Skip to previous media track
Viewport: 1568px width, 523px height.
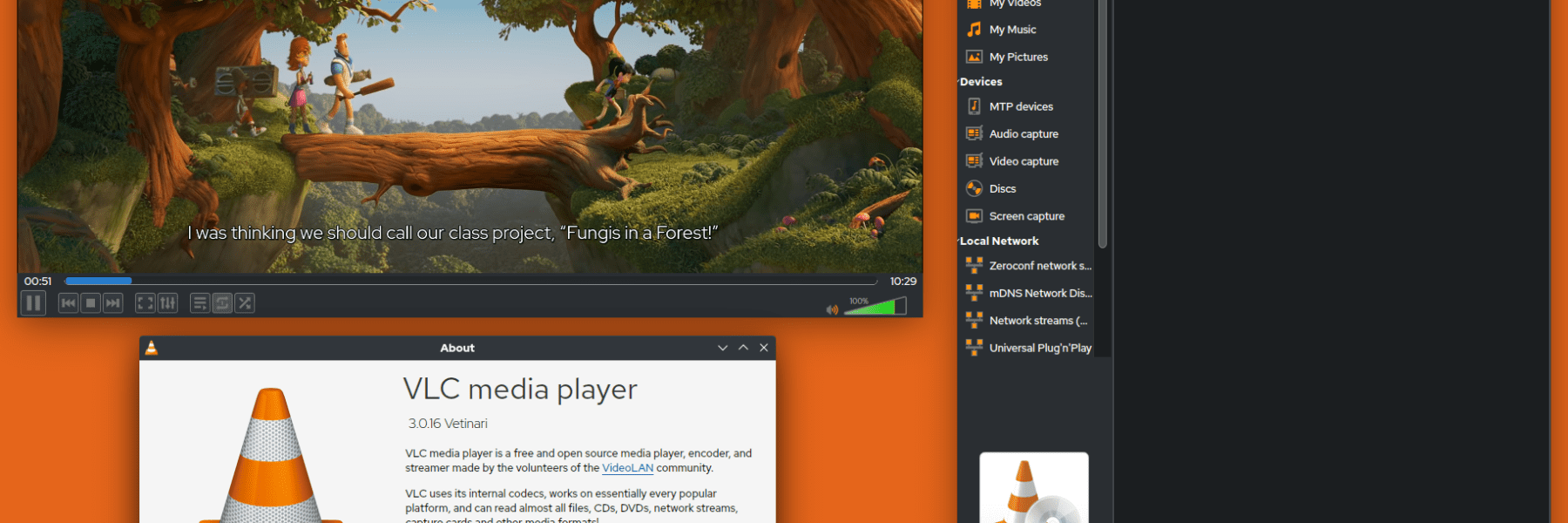68,303
